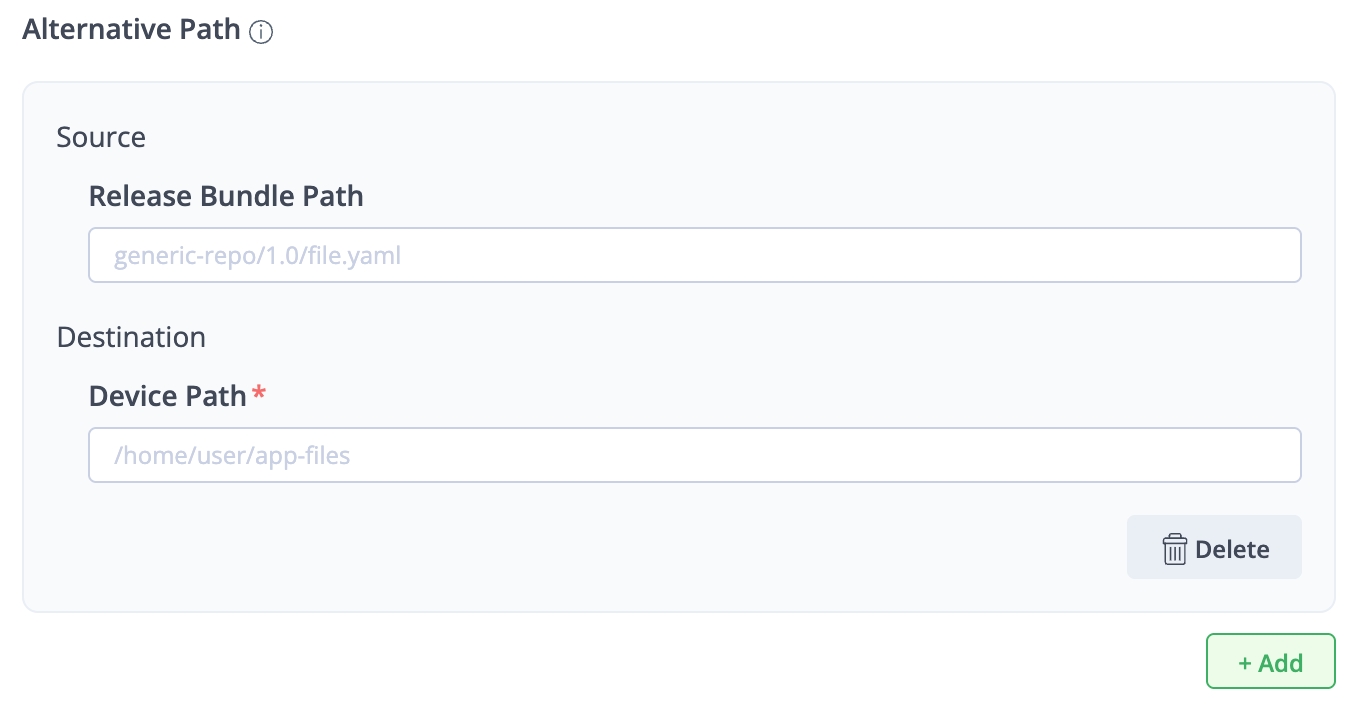Image resolution: width=1354 pixels, height=712 pixels.
Task: Click the /home/user/app-files placeholder text
Action: point(232,456)
